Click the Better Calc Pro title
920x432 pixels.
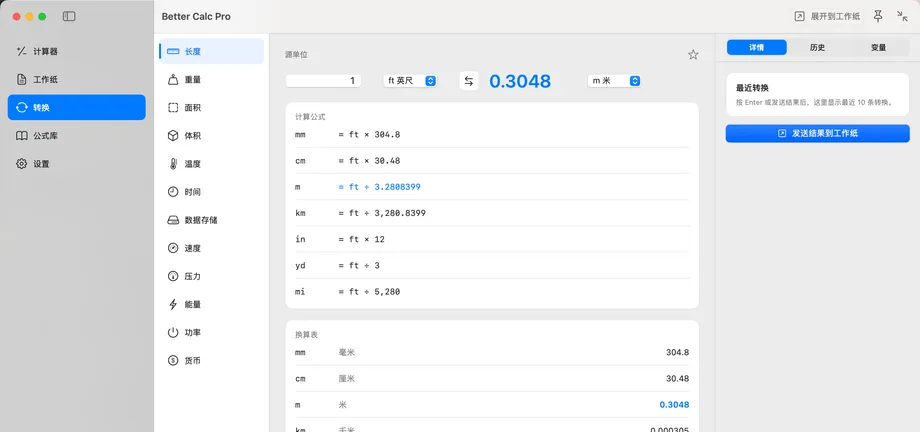pos(196,16)
